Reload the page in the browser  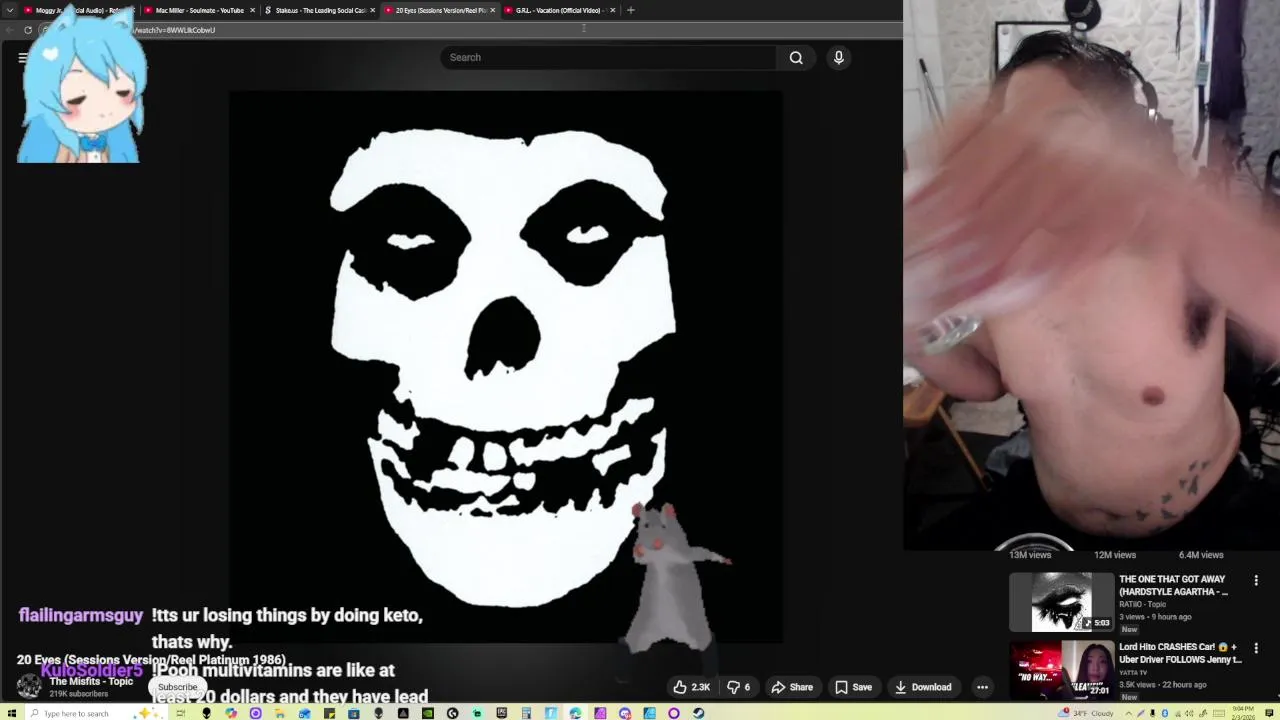tap(28, 30)
